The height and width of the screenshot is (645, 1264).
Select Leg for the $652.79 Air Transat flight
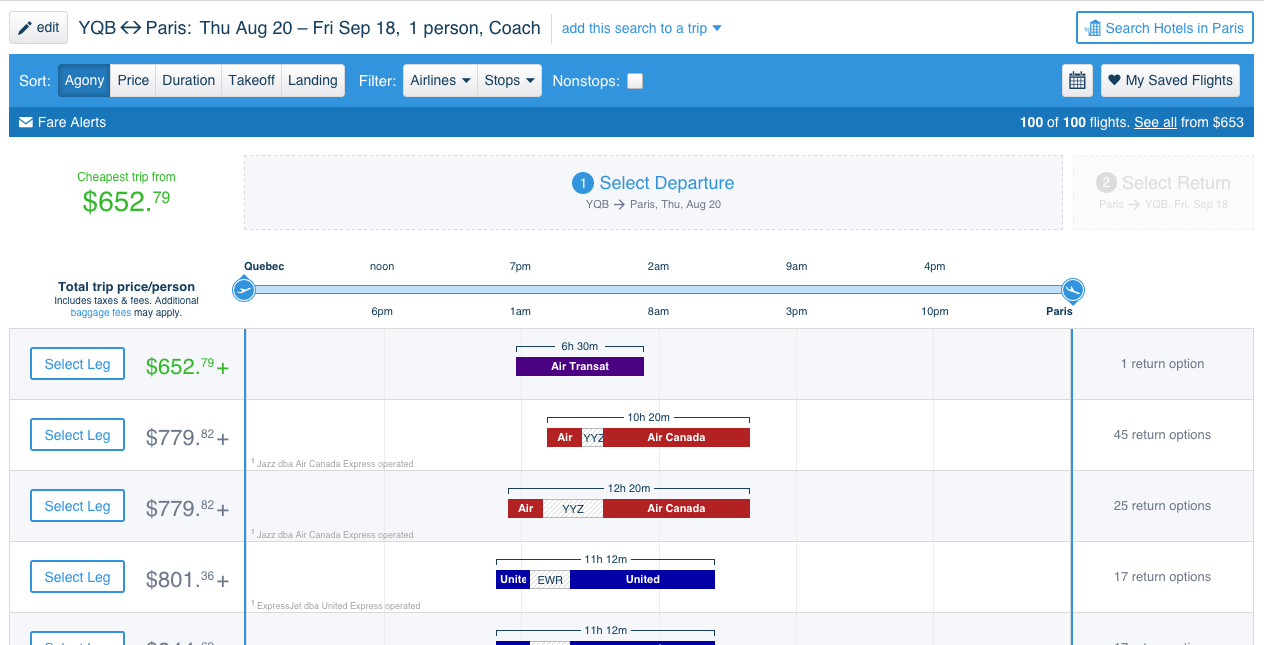pos(78,364)
